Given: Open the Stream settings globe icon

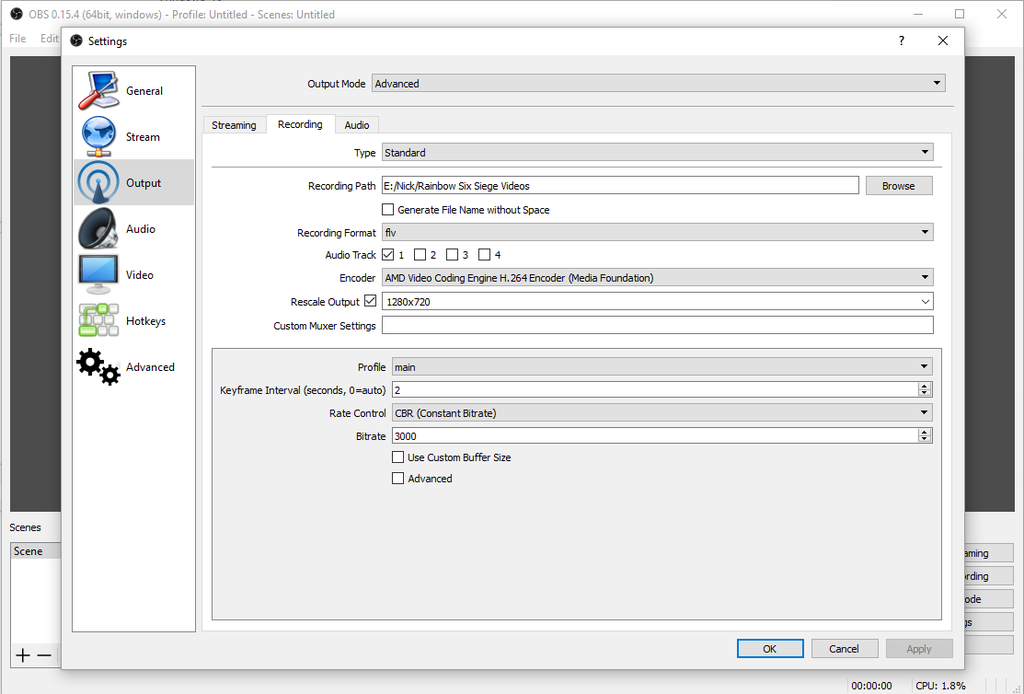Looking at the screenshot, I should (x=99, y=136).
